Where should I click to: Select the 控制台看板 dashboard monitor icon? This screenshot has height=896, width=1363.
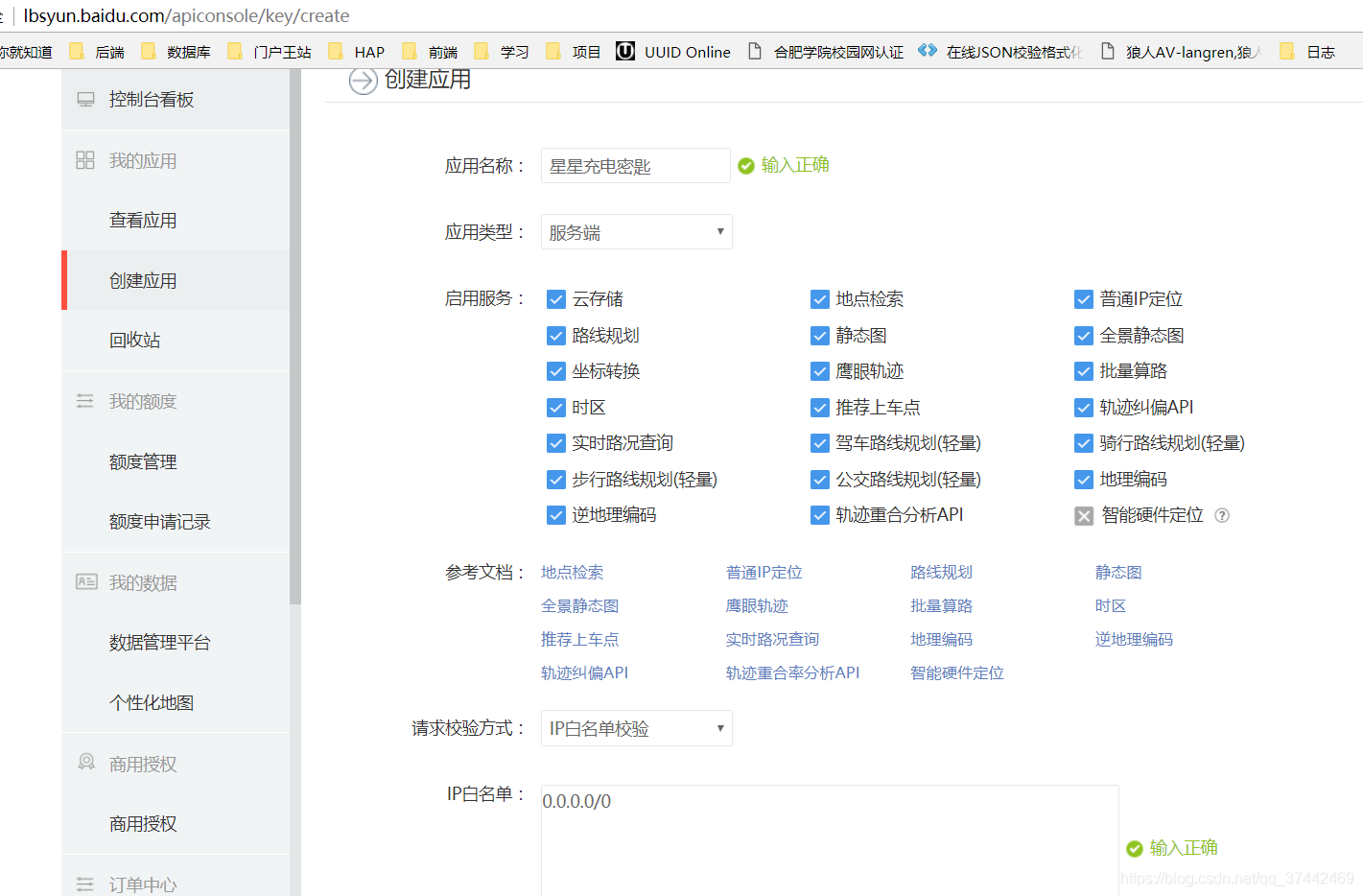coord(87,98)
